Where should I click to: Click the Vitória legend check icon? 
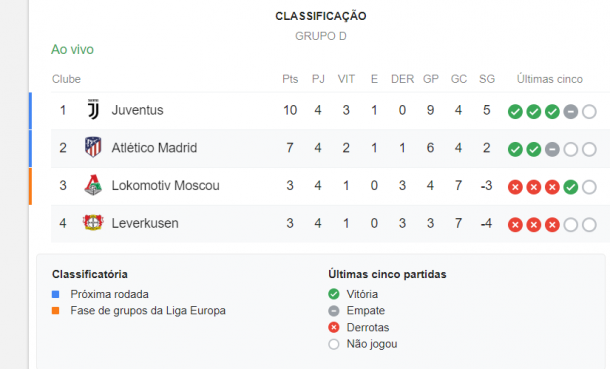(x=333, y=294)
